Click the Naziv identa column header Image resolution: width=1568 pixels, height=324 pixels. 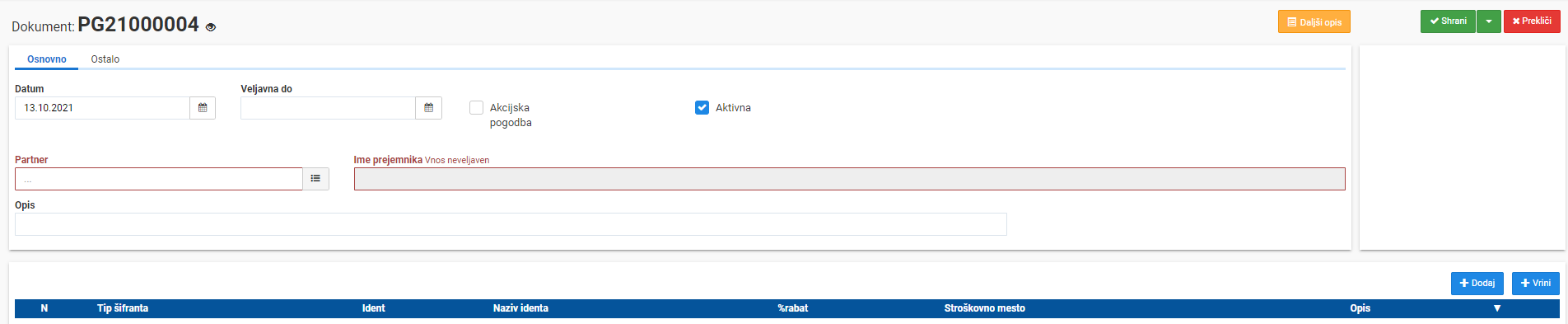point(520,308)
